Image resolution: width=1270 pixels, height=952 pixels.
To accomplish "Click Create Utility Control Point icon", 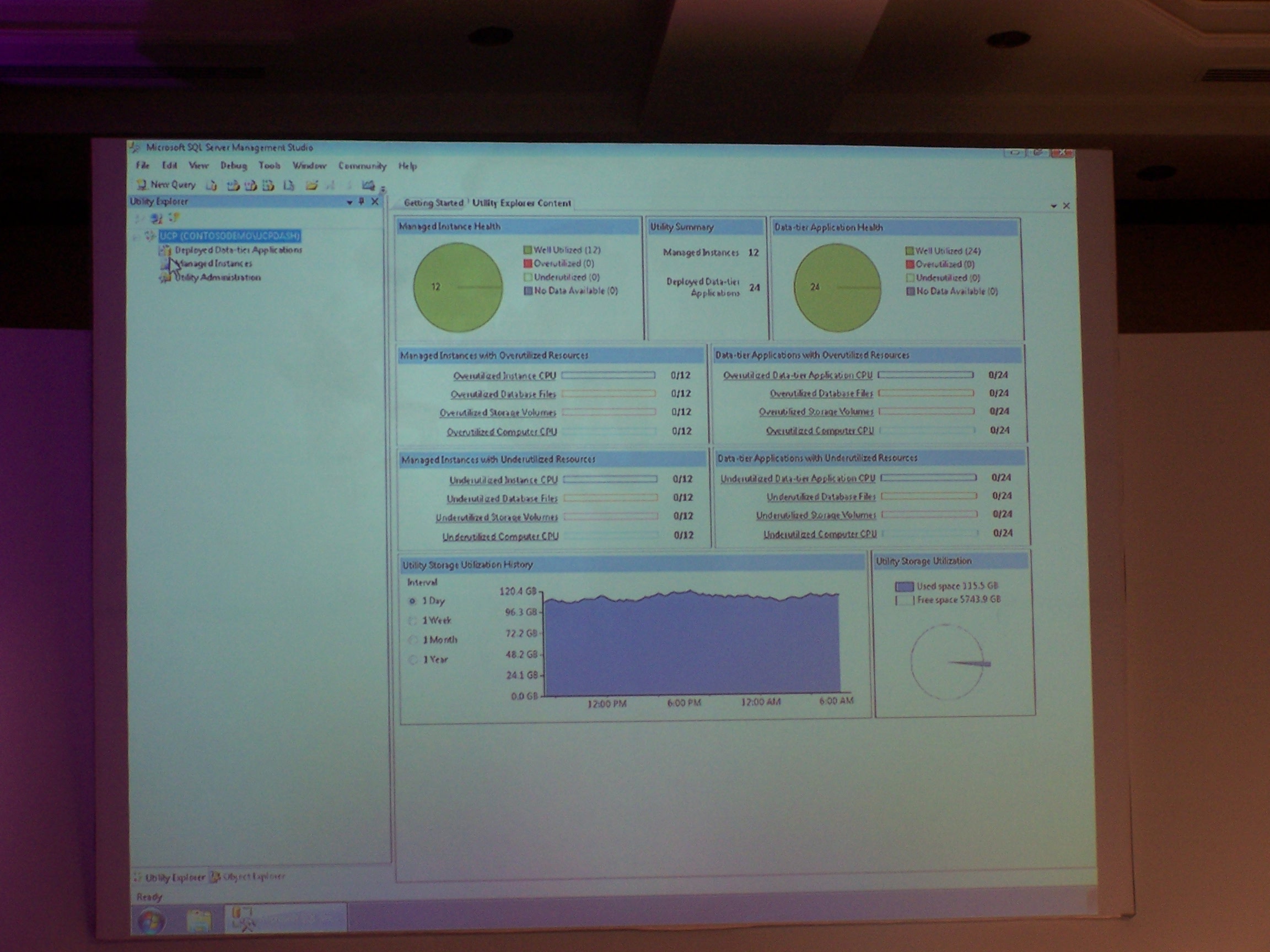I will click(175, 218).
